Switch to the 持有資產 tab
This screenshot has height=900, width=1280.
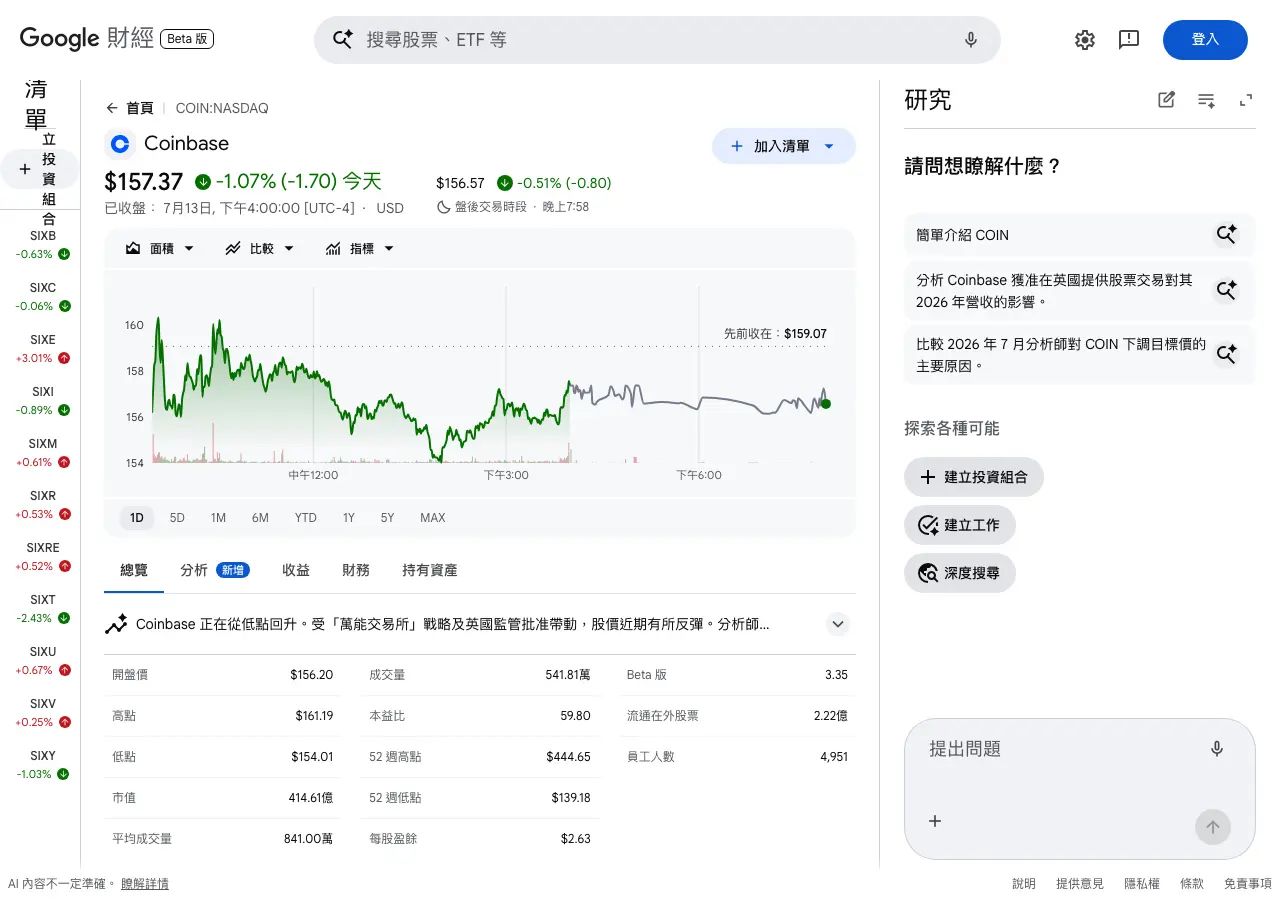point(430,570)
